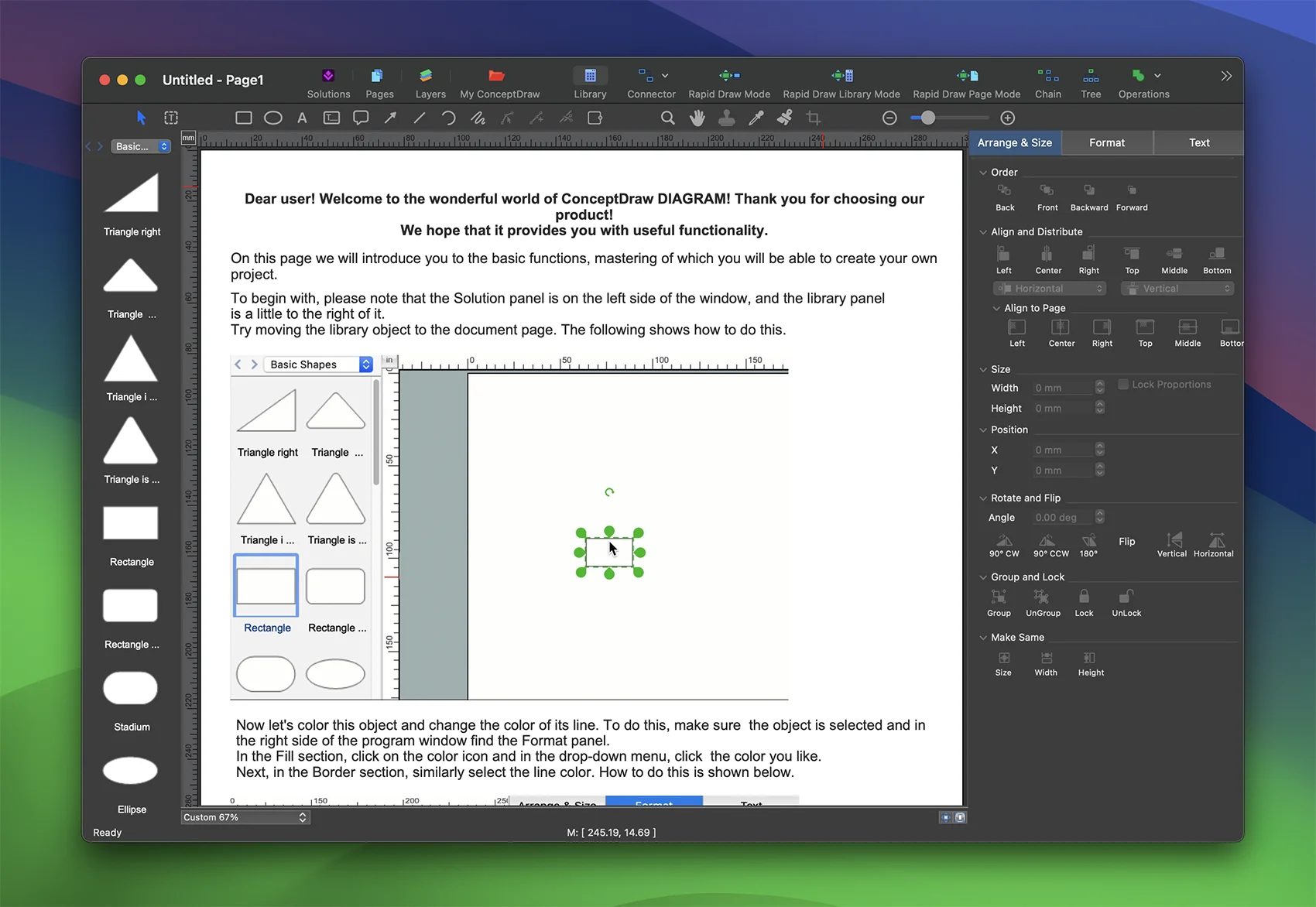Open the Vertical distribute dropdown

point(1177,289)
